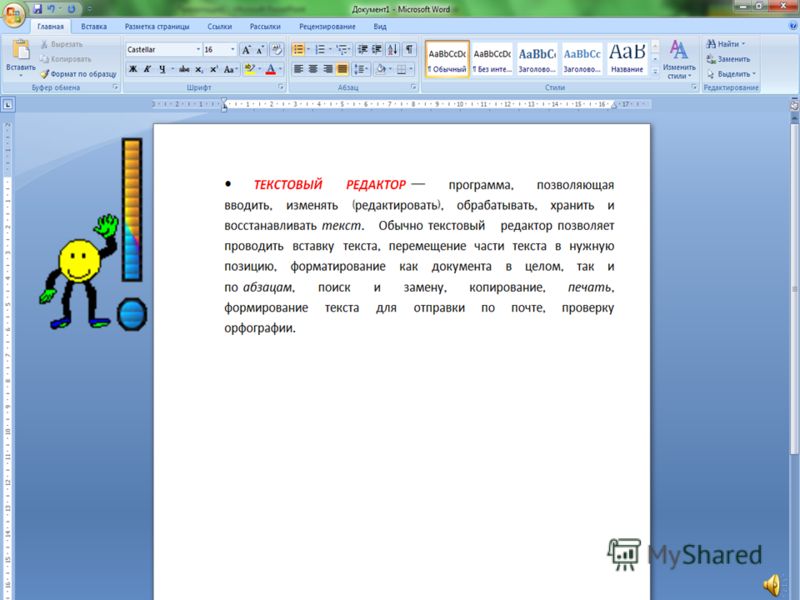Open the Вид ribbon tab
The height and width of the screenshot is (600, 800).
click(380, 27)
